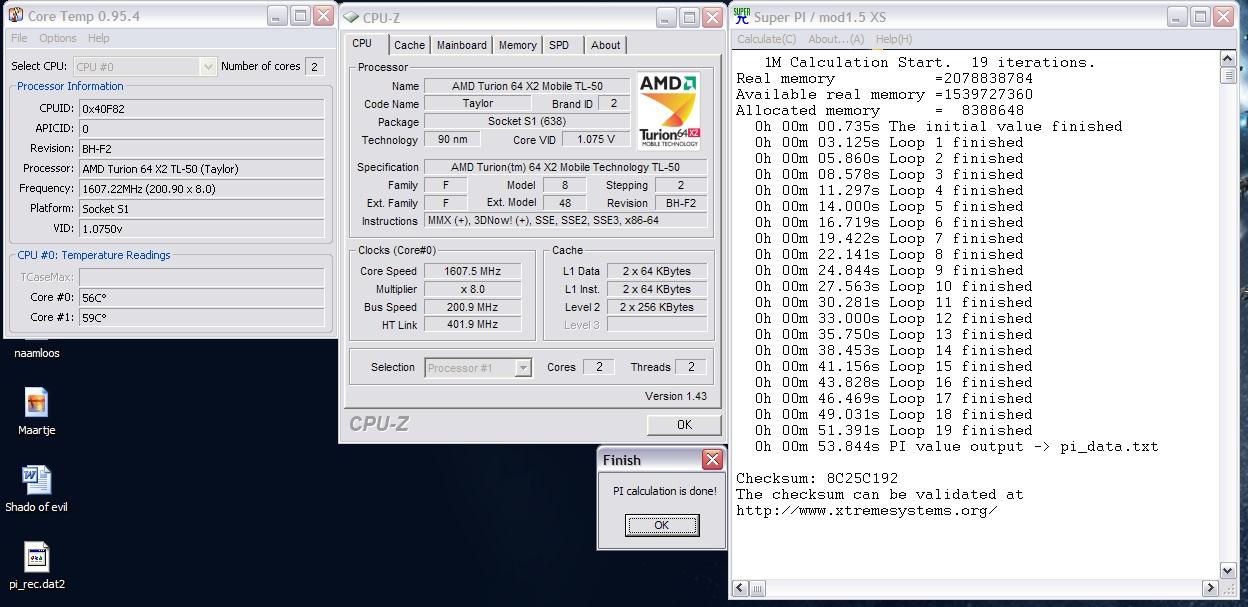Click the Bus Speed value 200.9 MHz

[x=473, y=307]
